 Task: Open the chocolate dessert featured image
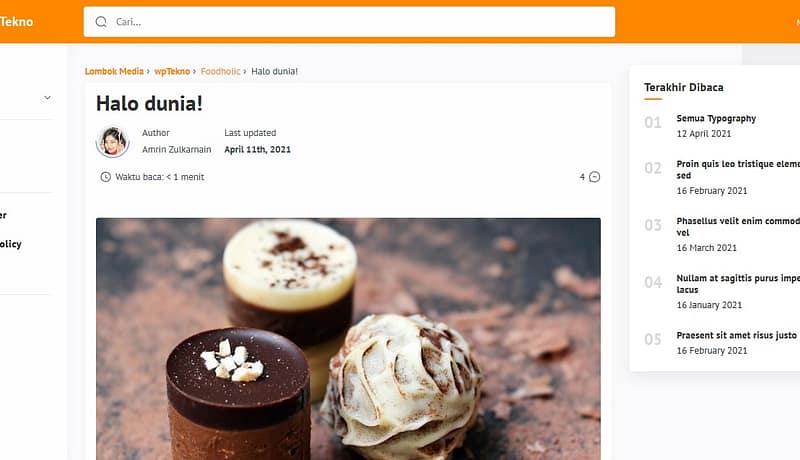[348, 339]
